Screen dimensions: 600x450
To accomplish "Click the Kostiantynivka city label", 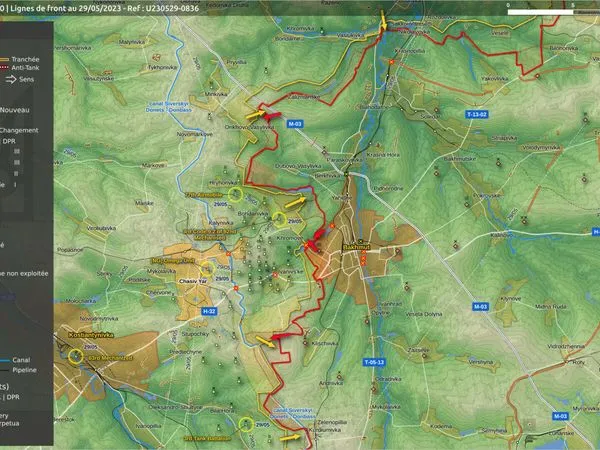I will 91,335.
